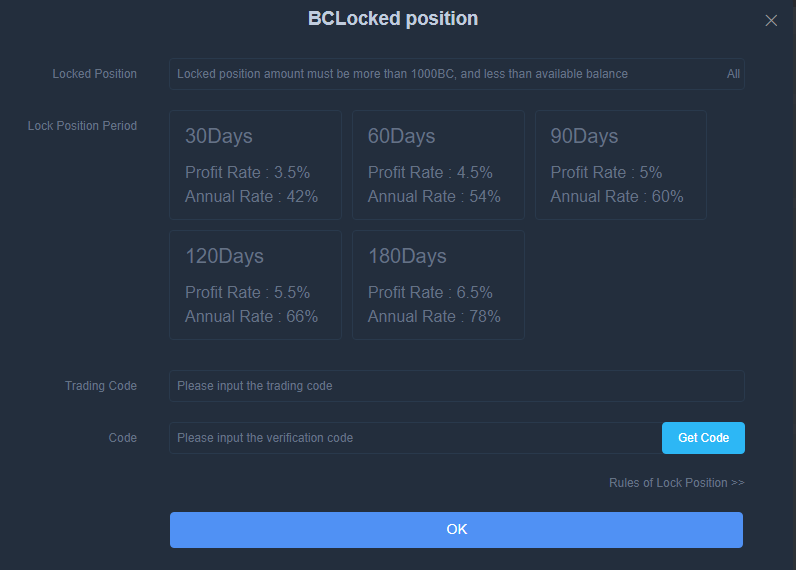Open Rules of Lock Position link
The height and width of the screenshot is (570, 796).
[676, 483]
